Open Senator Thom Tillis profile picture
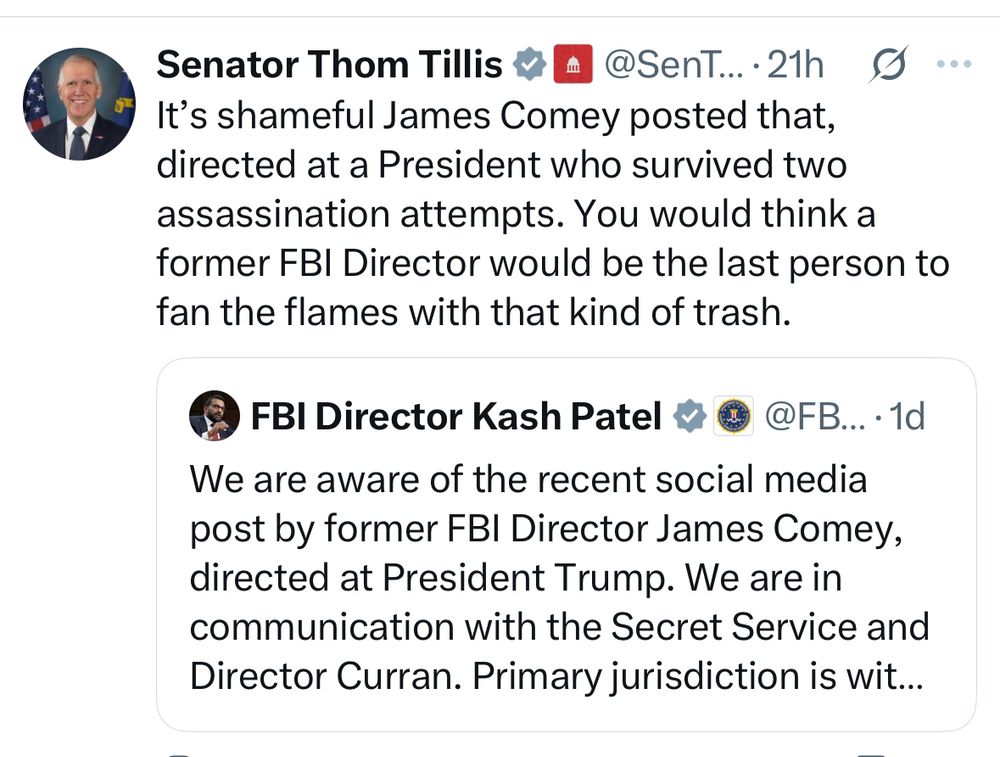The image size is (1000, 757). point(79,104)
